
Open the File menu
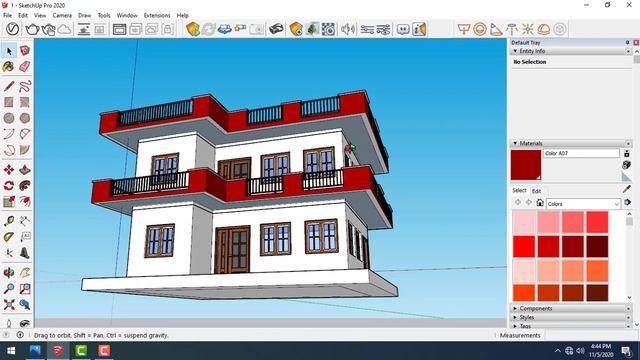click(7, 16)
